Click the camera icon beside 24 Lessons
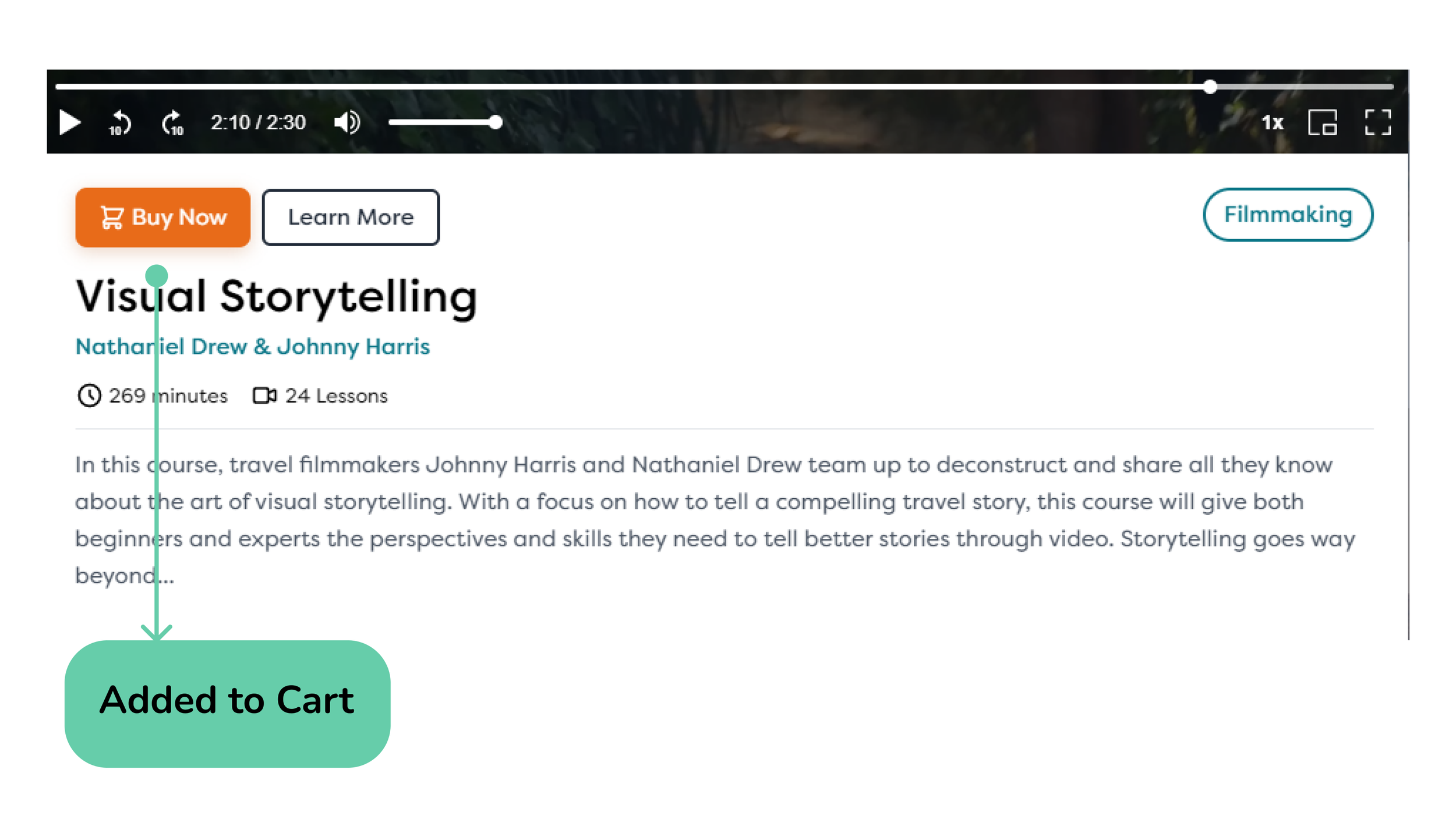Viewport: 1456px width, 837px height. [264, 396]
